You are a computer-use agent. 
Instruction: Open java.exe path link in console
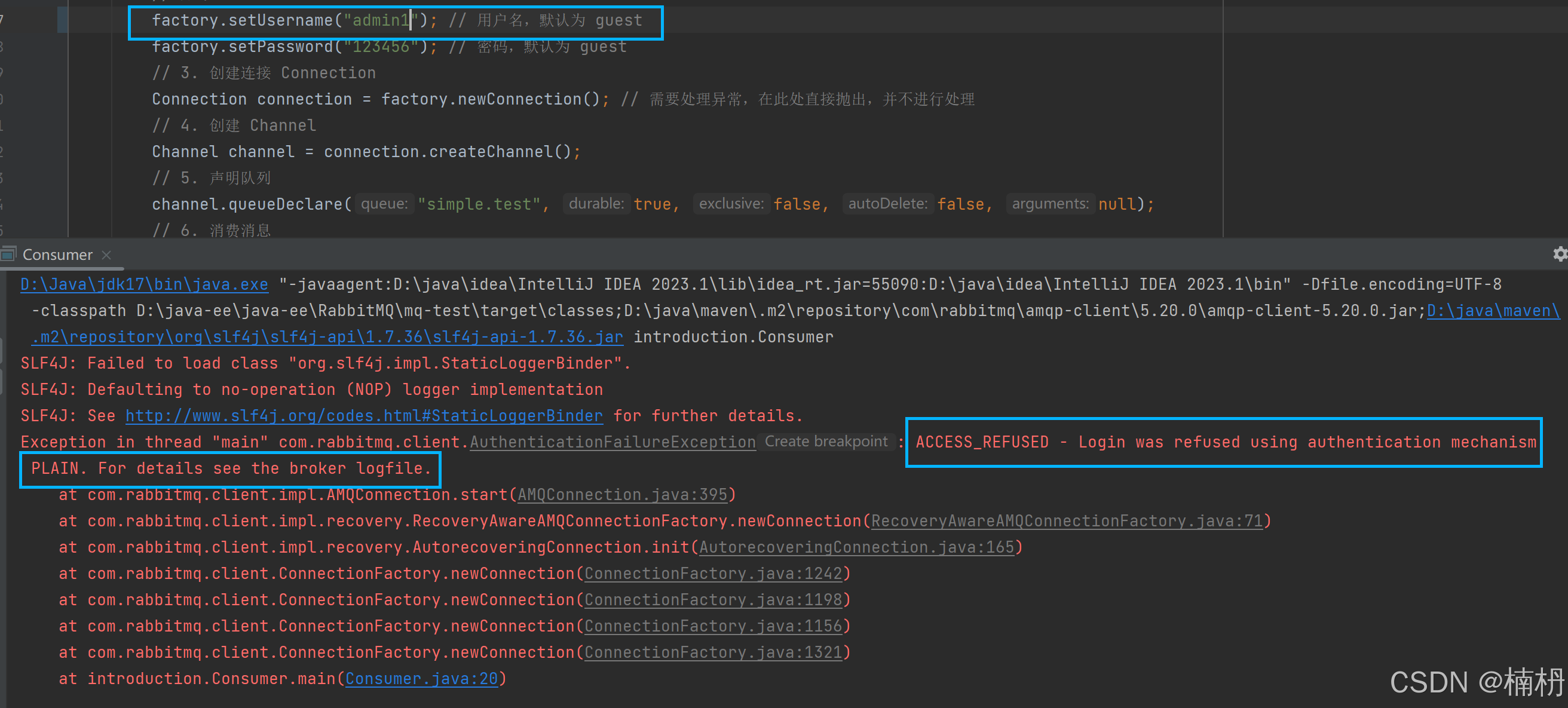coord(143,284)
